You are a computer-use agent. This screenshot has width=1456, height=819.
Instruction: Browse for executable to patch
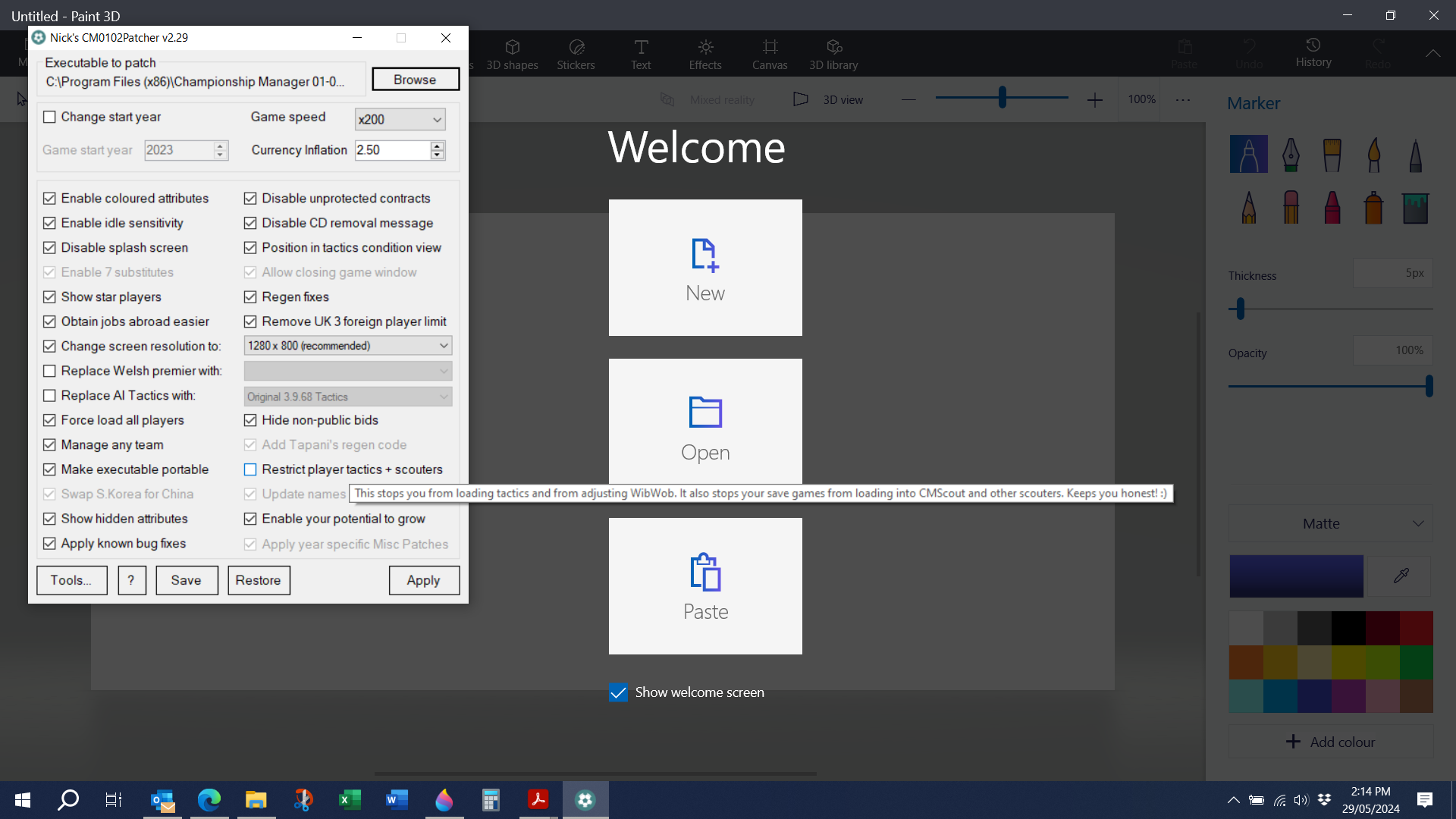click(x=415, y=80)
